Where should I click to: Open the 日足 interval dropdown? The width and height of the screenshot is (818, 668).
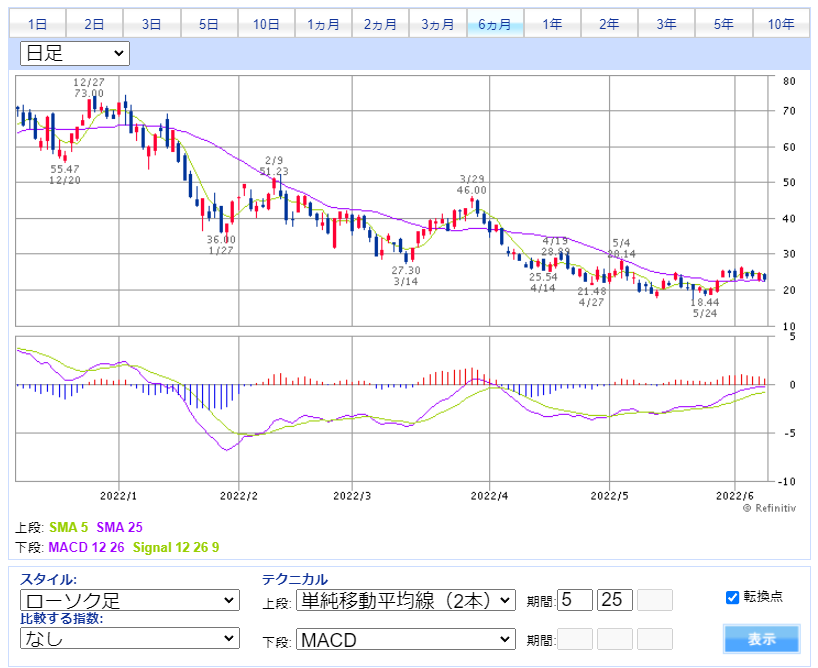[x=75, y=53]
